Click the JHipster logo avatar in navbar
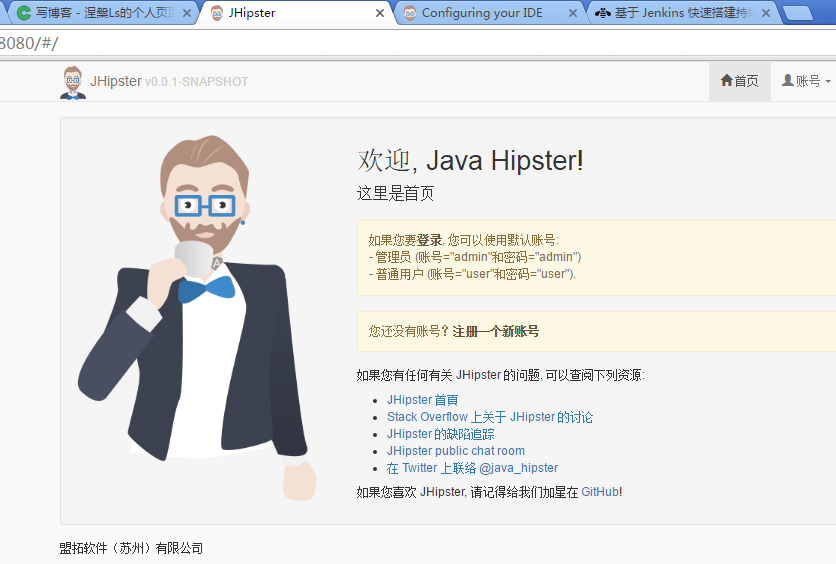 [73, 82]
